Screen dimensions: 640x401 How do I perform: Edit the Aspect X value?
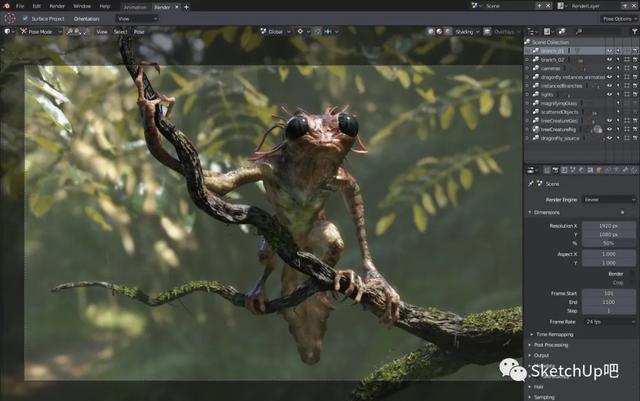point(609,254)
